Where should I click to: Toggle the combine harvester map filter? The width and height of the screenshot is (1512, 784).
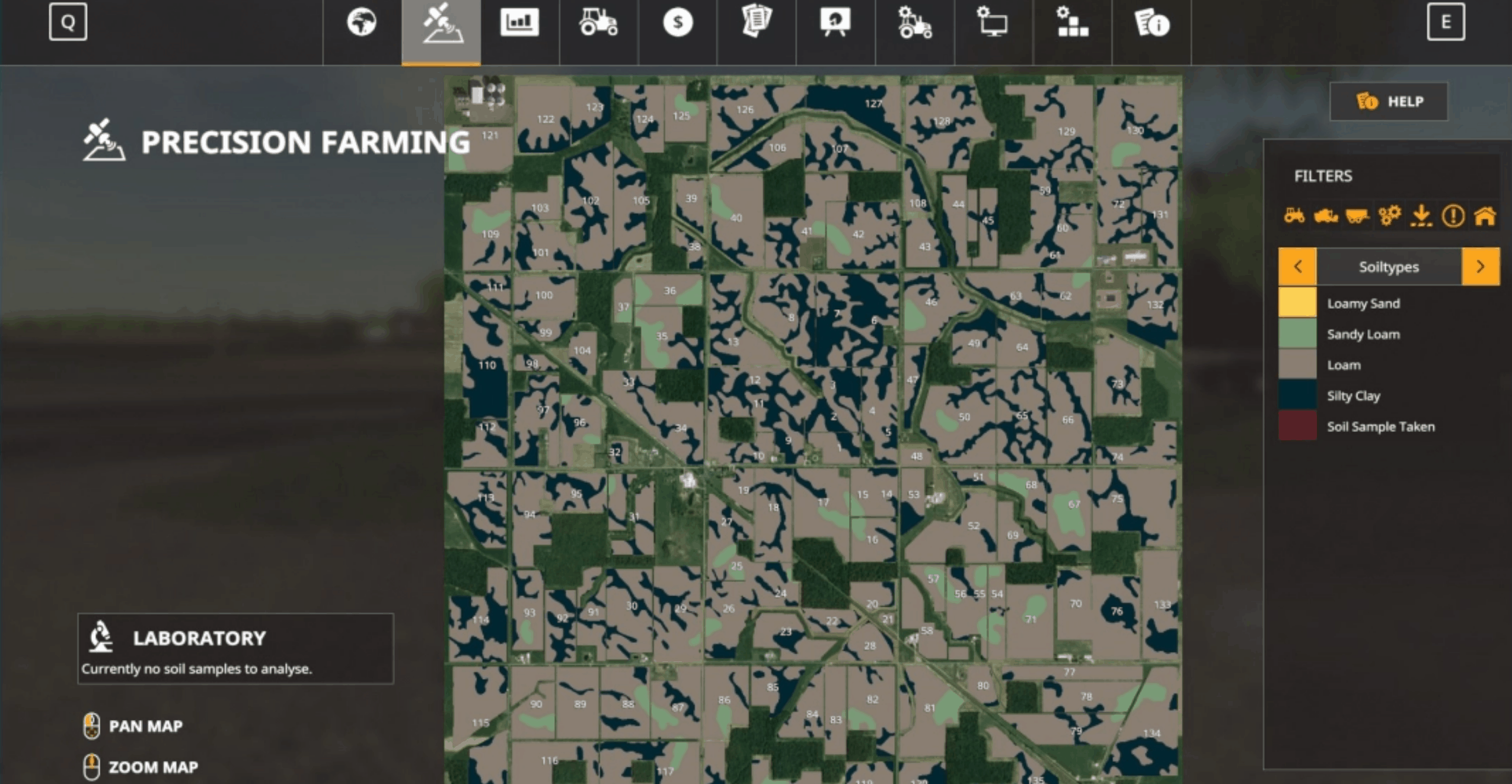pos(1326,216)
